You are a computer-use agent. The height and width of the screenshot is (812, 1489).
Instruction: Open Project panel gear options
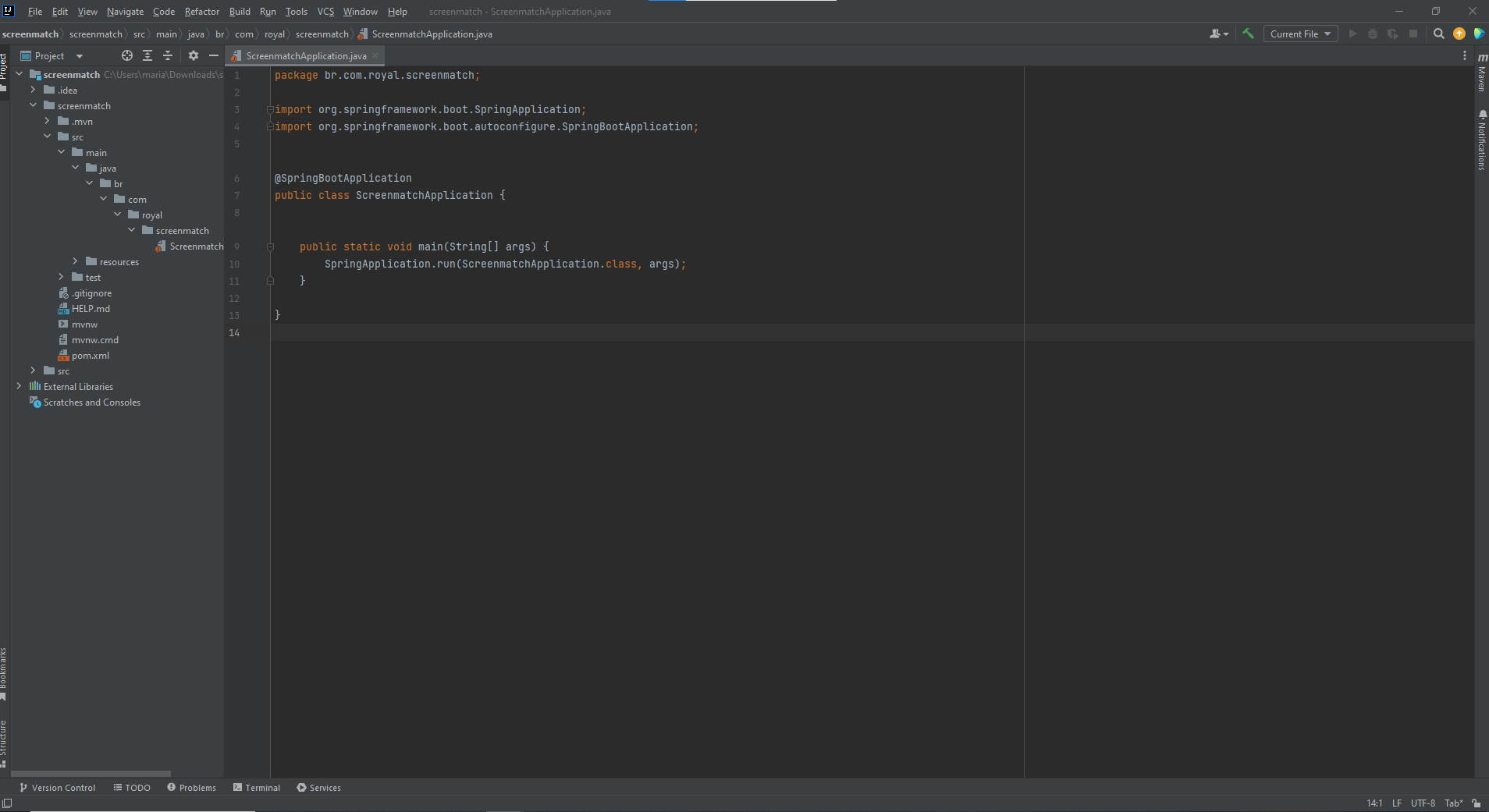tap(194, 55)
